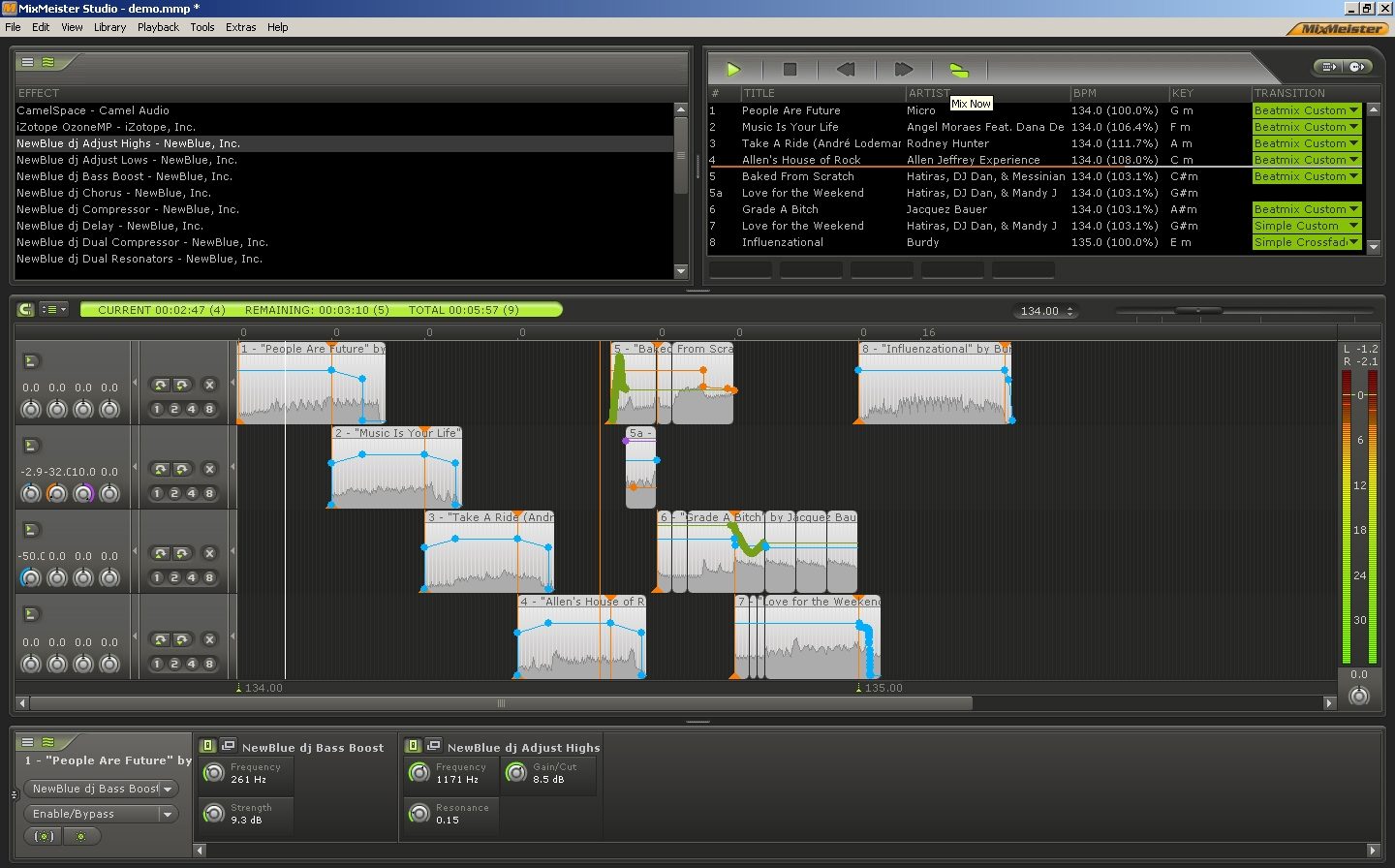Click track 1 remove X button

209,385
